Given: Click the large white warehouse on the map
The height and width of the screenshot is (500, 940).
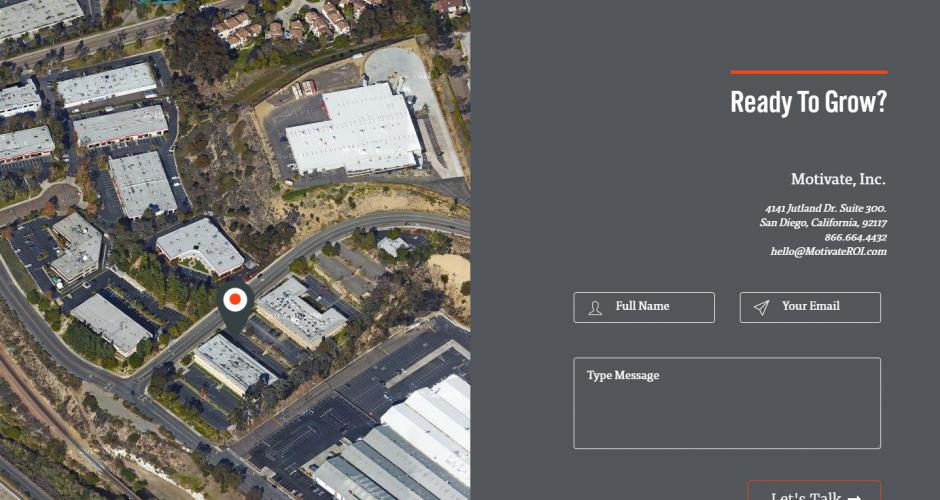Looking at the screenshot, I should coord(354,128).
